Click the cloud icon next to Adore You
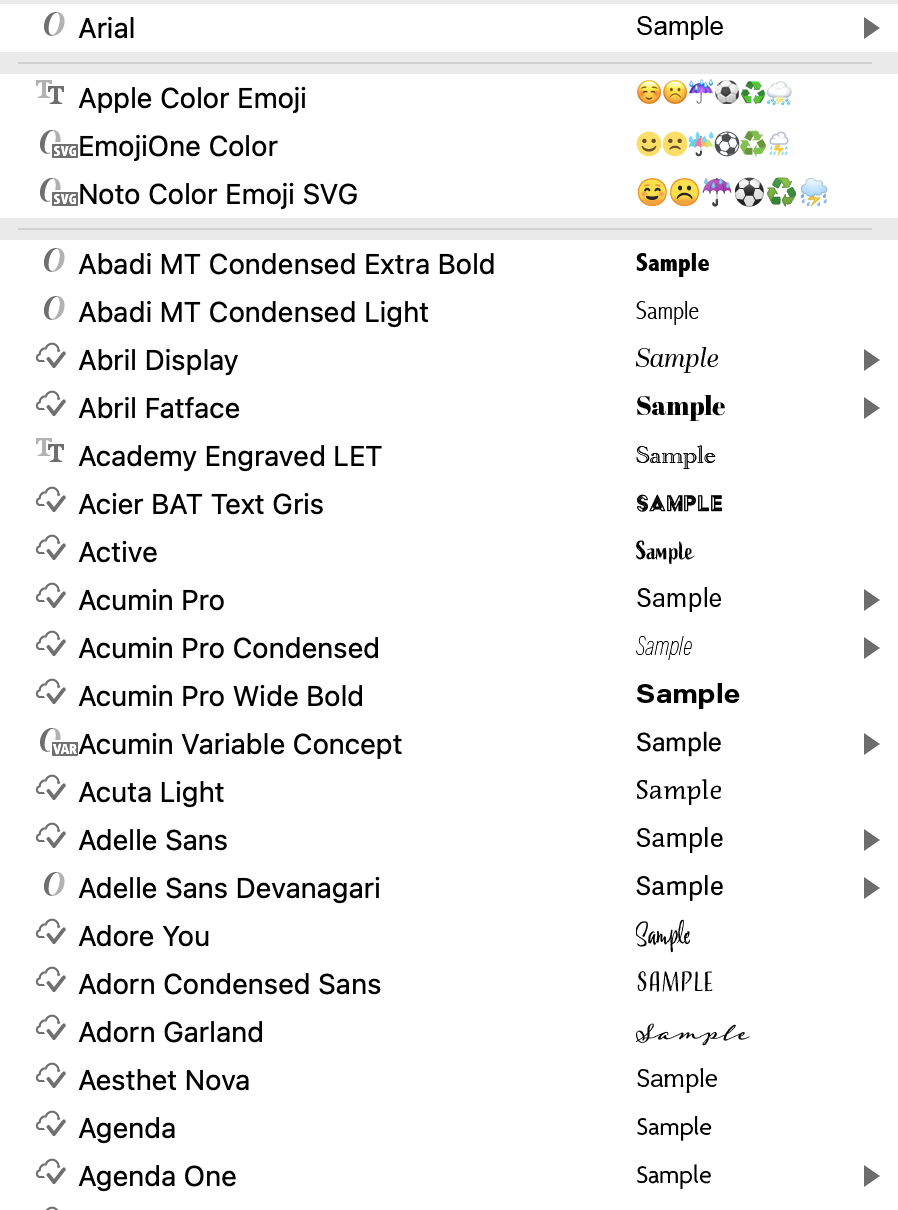Viewport: 898px width, 1210px height. click(x=51, y=932)
